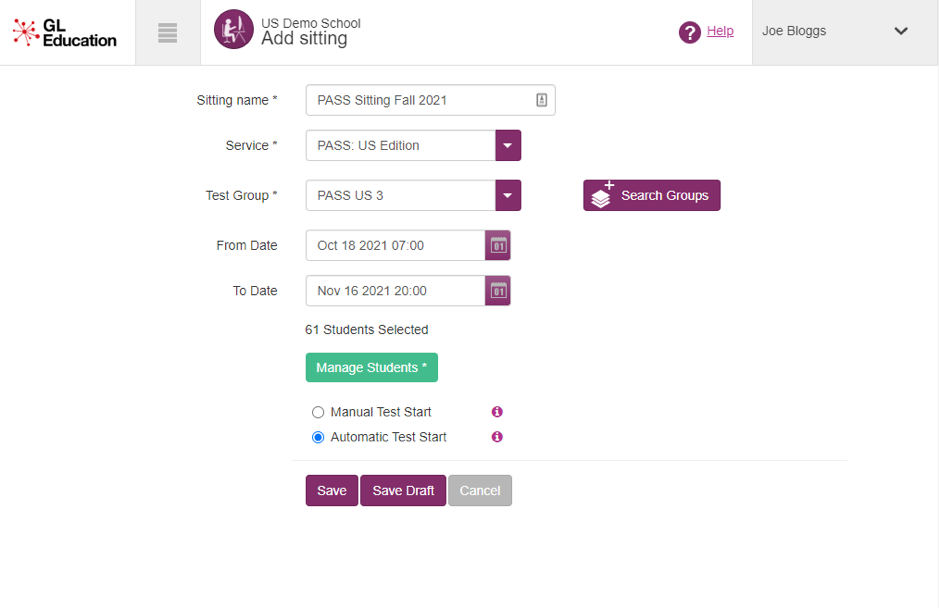Open the Help link
939x608 pixels.
(720, 31)
